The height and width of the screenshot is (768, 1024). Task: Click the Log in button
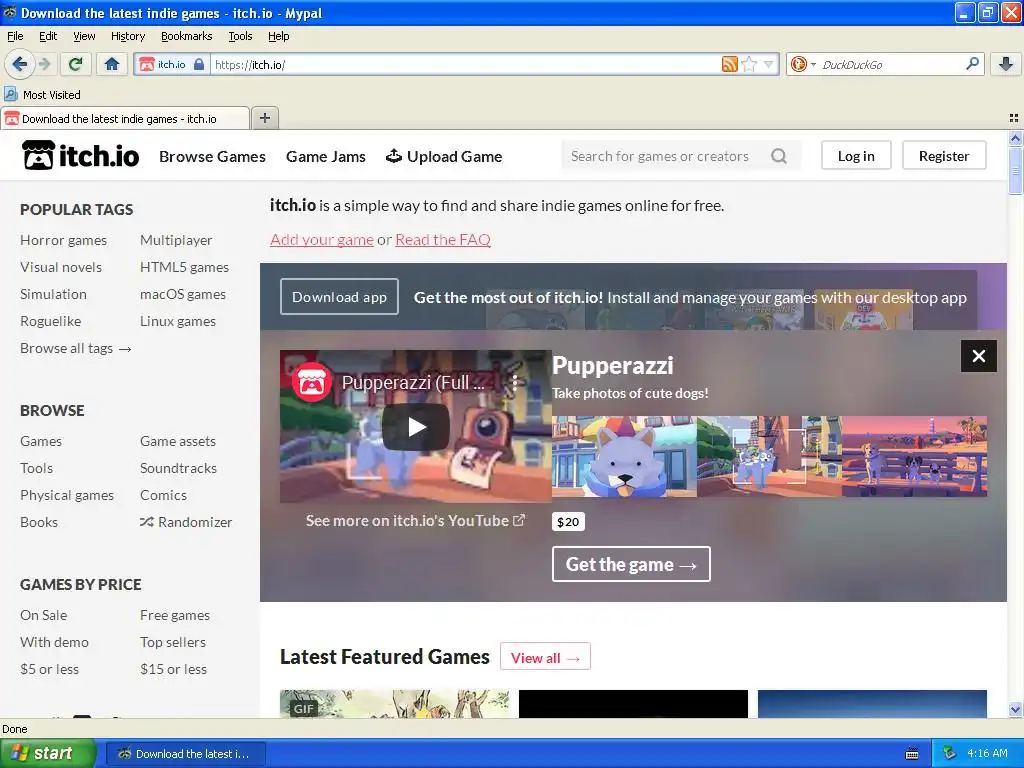pos(856,155)
